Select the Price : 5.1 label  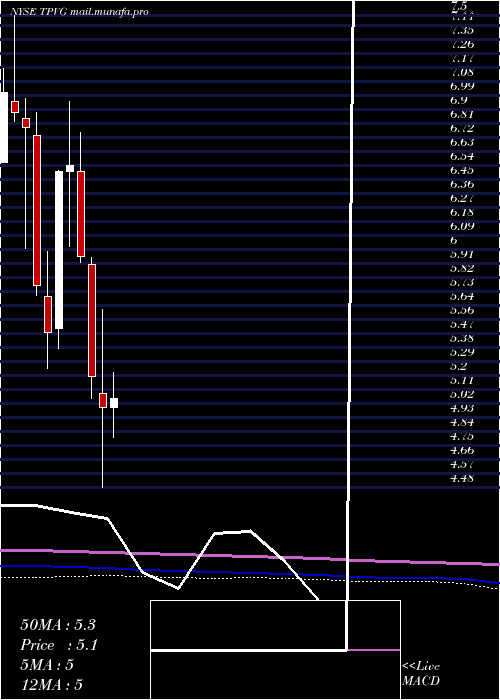[x=59, y=645]
